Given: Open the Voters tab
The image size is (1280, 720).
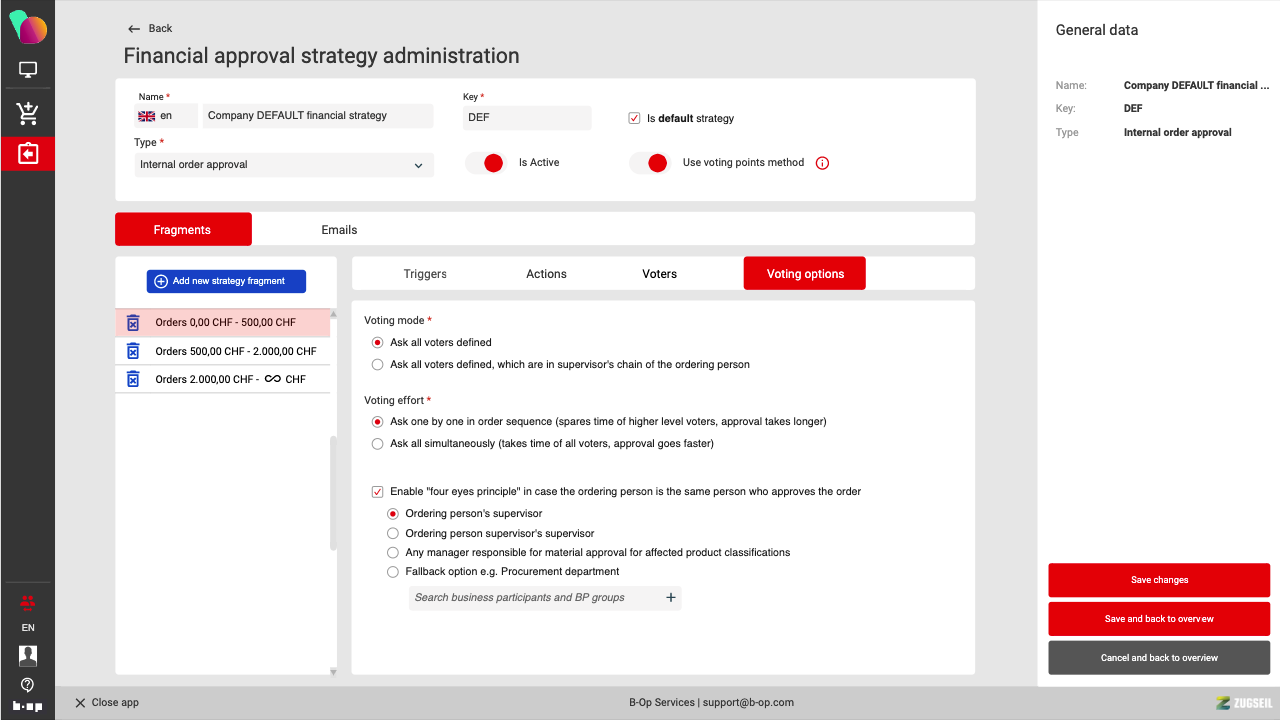Looking at the screenshot, I should [659, 274].
